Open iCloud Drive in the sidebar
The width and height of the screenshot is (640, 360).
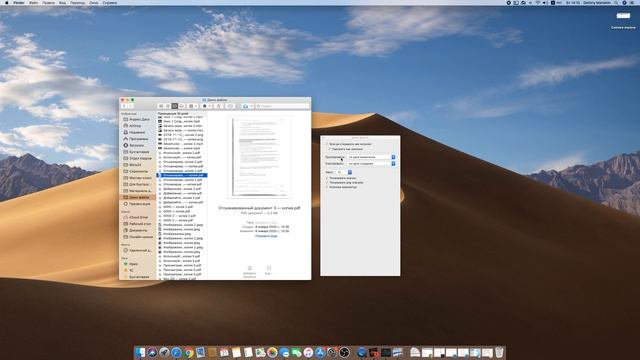[x=138, y=217]
